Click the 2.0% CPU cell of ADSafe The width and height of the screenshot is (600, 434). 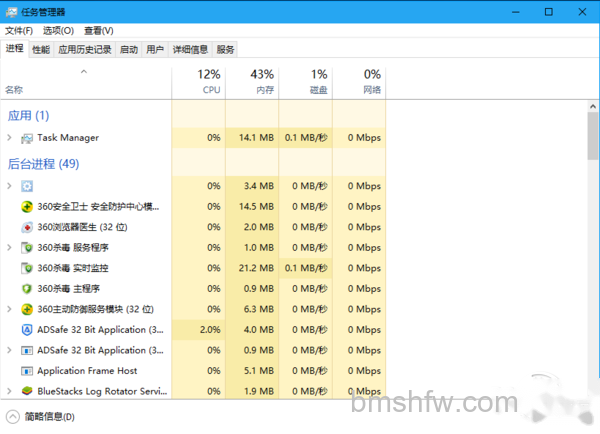tap(199, 330)
